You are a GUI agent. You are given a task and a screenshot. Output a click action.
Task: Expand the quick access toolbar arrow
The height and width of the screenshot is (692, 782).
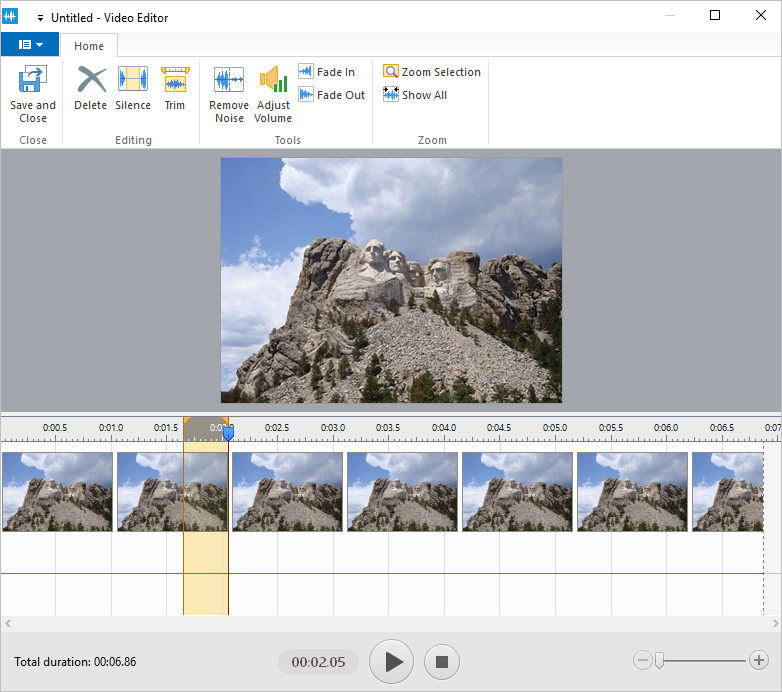(x=40, y=18)
